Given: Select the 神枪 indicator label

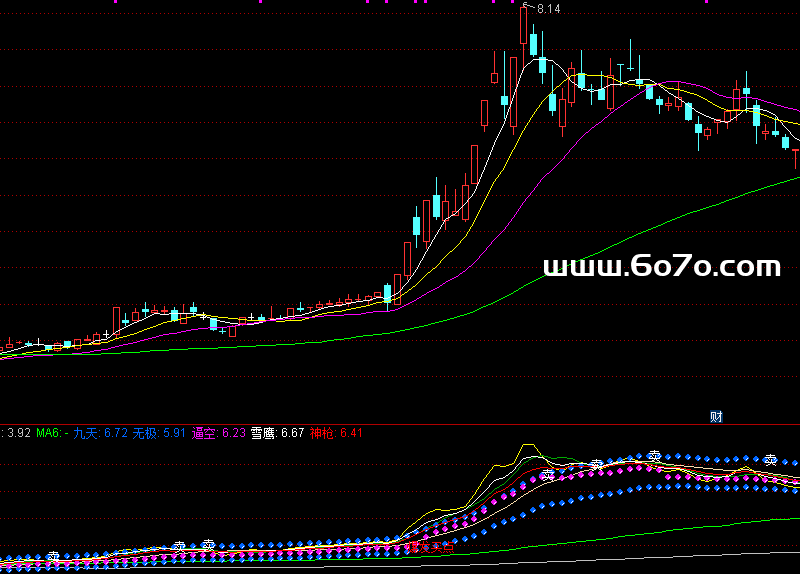Looking at the screenshot, I should (x=323, y=433).
